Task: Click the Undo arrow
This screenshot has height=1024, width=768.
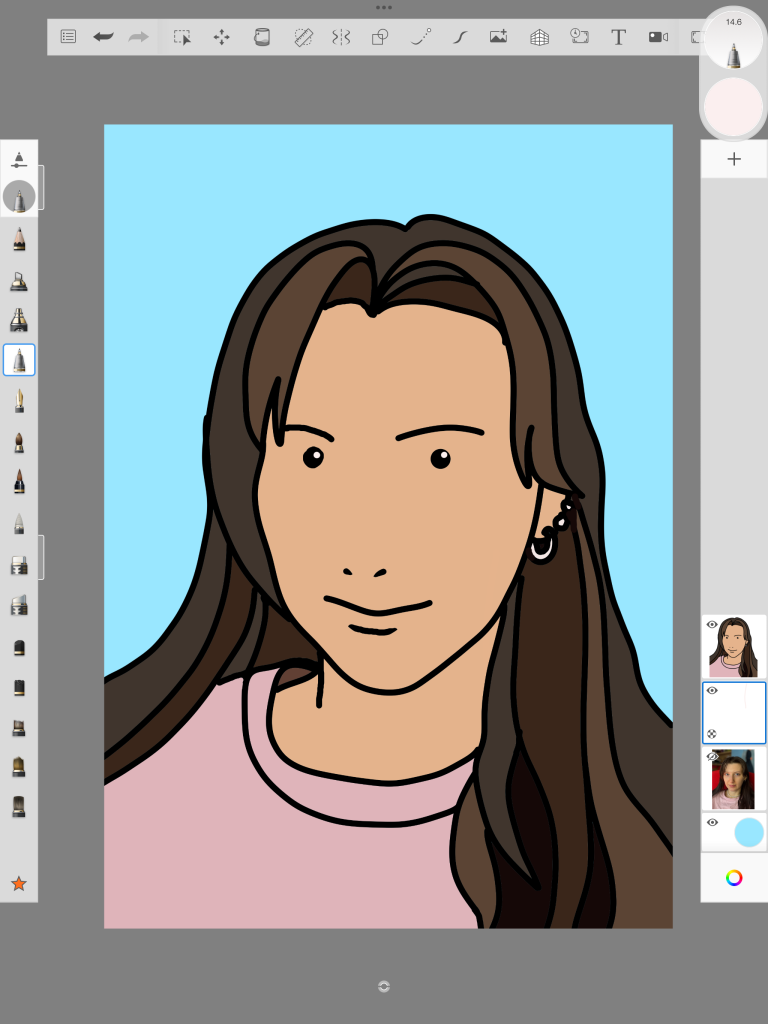Action: click(103, 37)
